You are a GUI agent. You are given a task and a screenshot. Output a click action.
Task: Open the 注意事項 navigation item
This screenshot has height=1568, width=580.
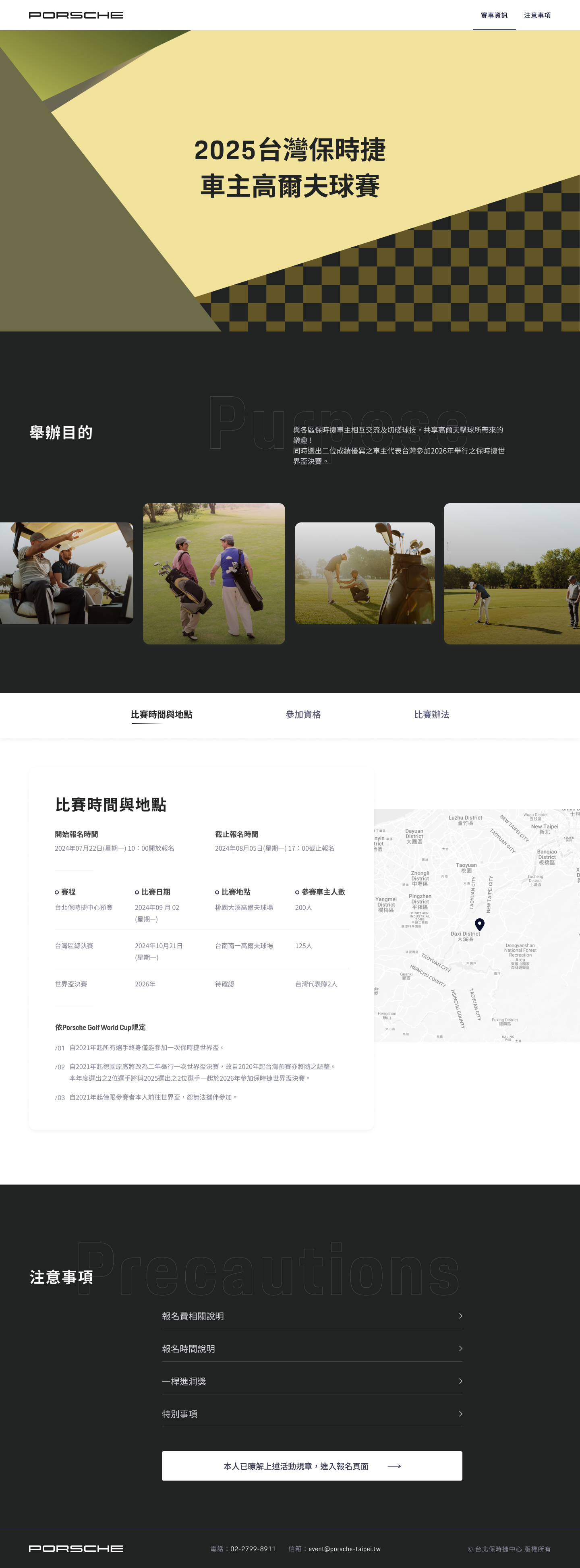pos(537,15)
